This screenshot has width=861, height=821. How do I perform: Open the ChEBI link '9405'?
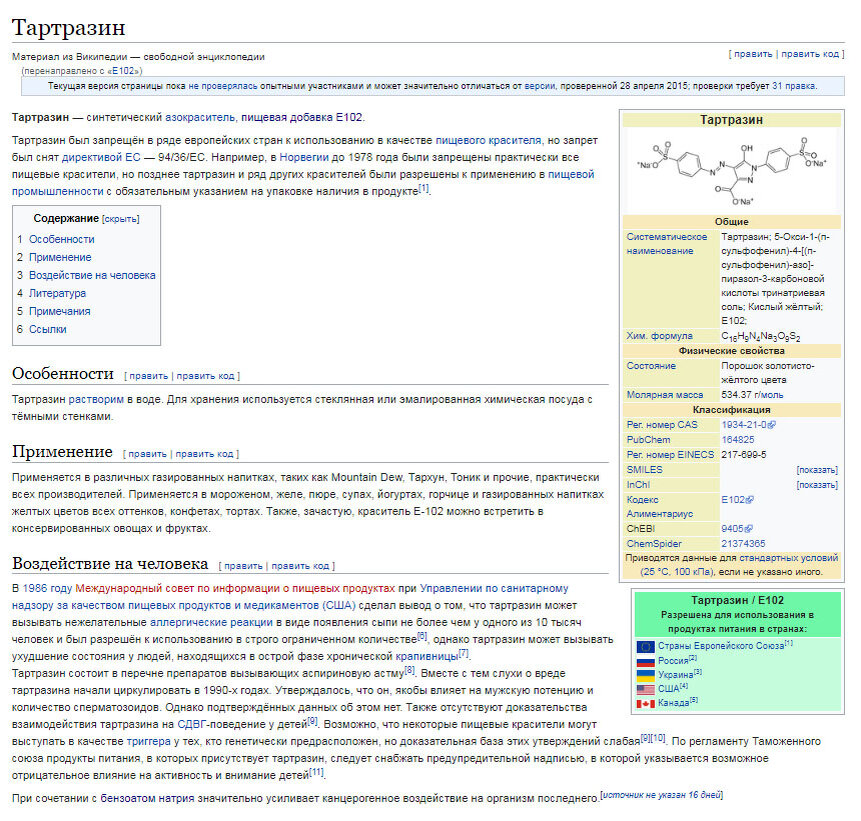[736, 529]
